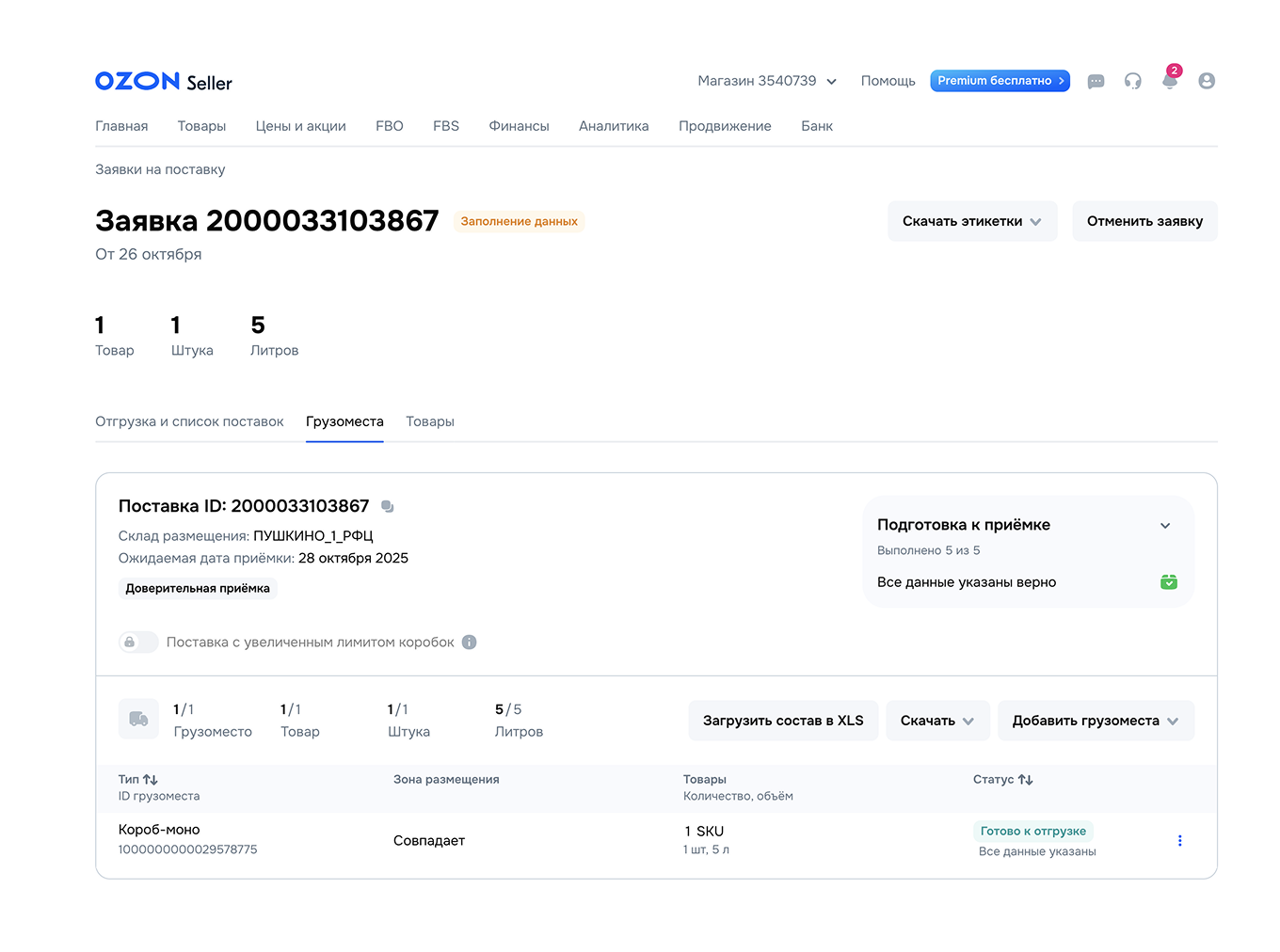Click the info icon about box limit
The width and height of the screenshot is (1280, 952).
[x=469, y=643]
